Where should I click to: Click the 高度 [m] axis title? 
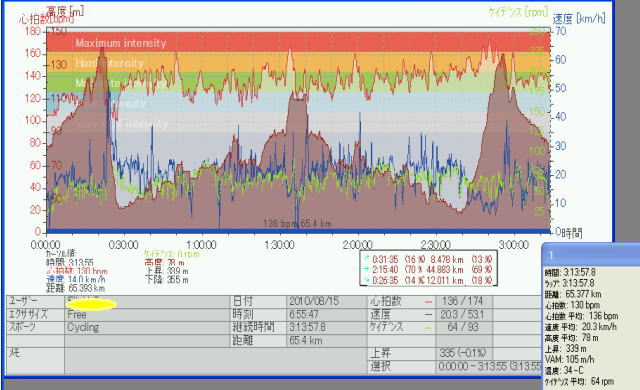(65, 10)
